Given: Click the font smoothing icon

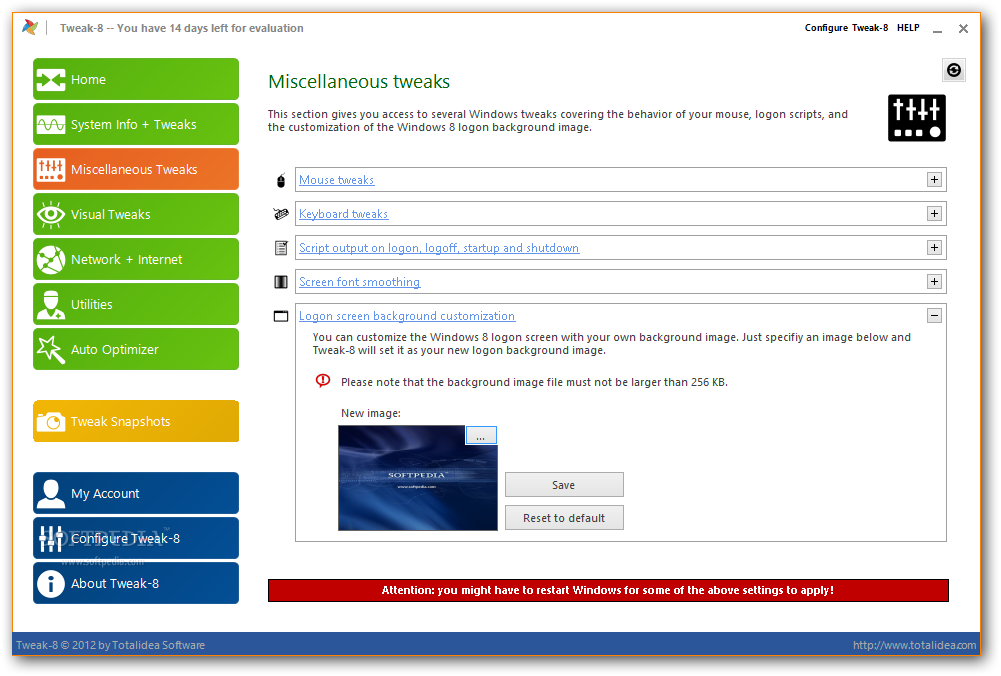Looking at the screenshot, I should (x=281, y=282).
